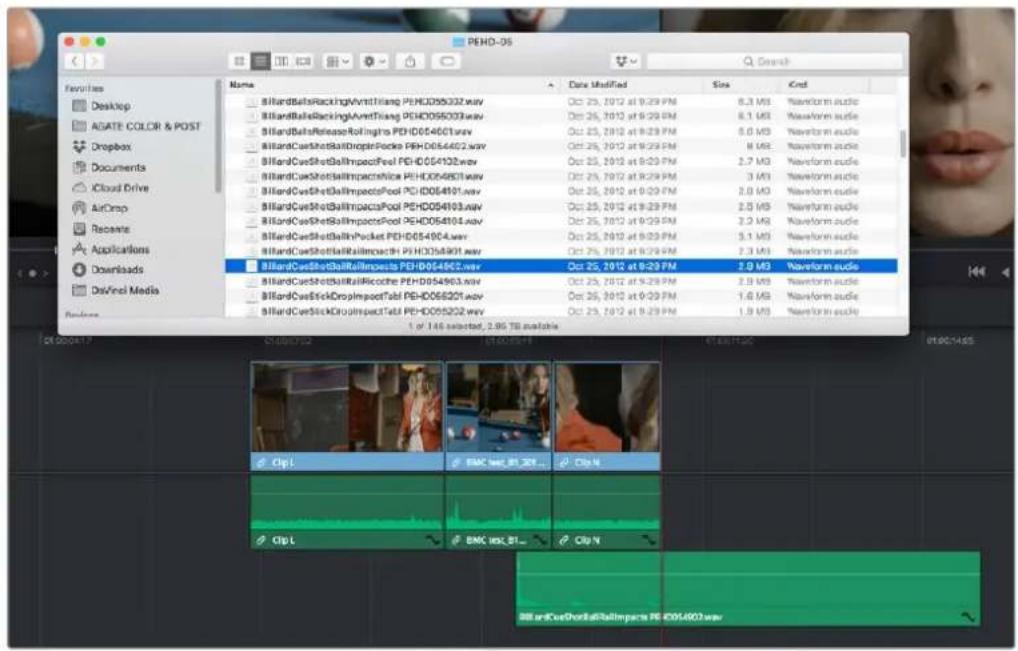The width and height of the screenshot is (1018, 651).
Task: Select file BilliardBallsRackingMvmtTriang PEHD055002.wav
Action: (561, 101)
